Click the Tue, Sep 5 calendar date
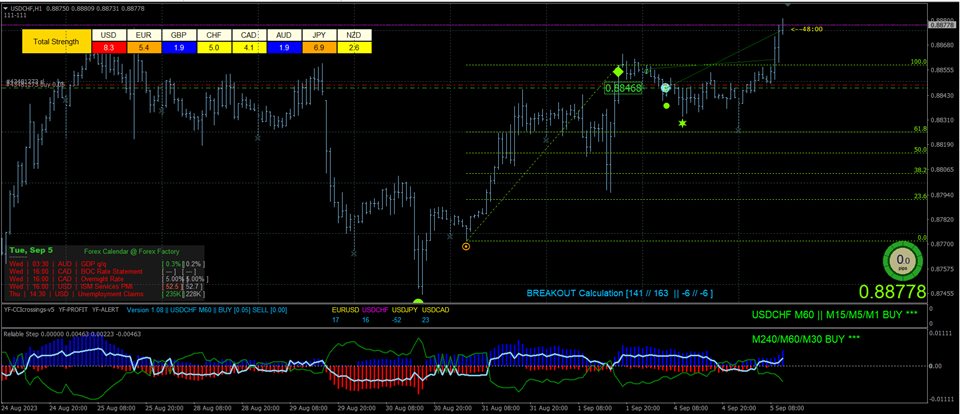The height and width of the screenshot is (414, 960). pos(31,250)
